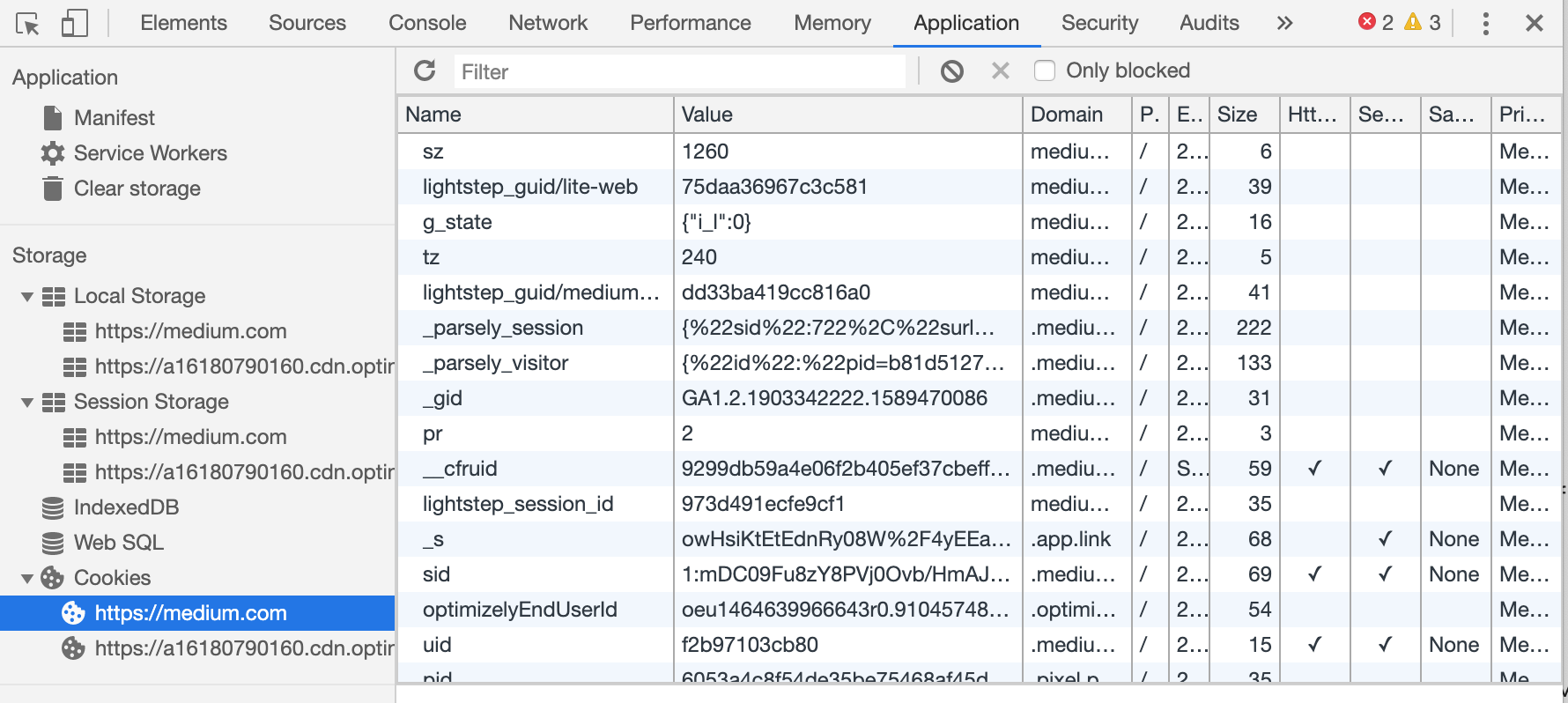Image resolution: width=1568 pixels, height=703 pixels.
Task: Select the Audits tab
Action: coord(1209,23)
